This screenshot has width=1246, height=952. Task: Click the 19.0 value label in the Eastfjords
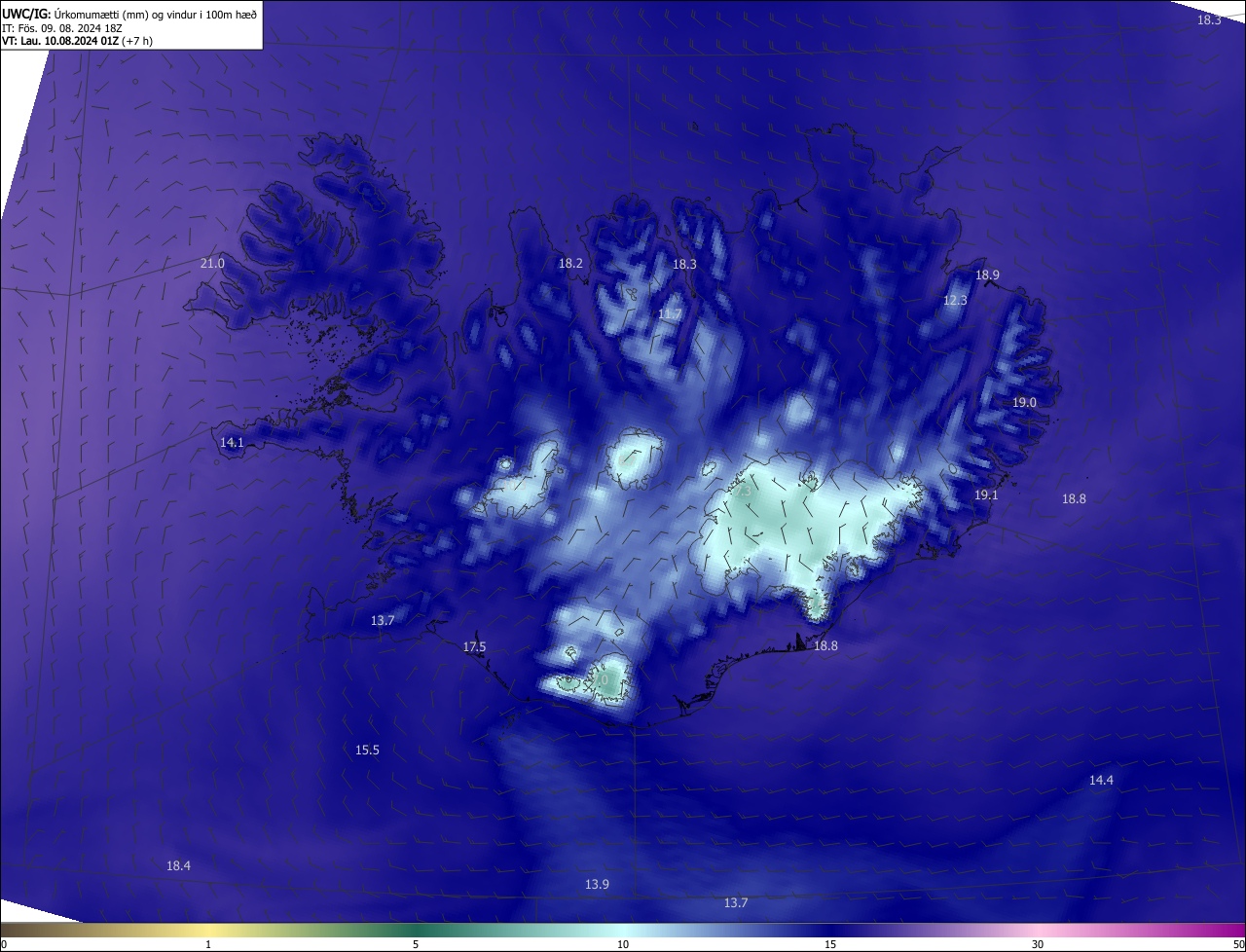tap(1024, 403)
